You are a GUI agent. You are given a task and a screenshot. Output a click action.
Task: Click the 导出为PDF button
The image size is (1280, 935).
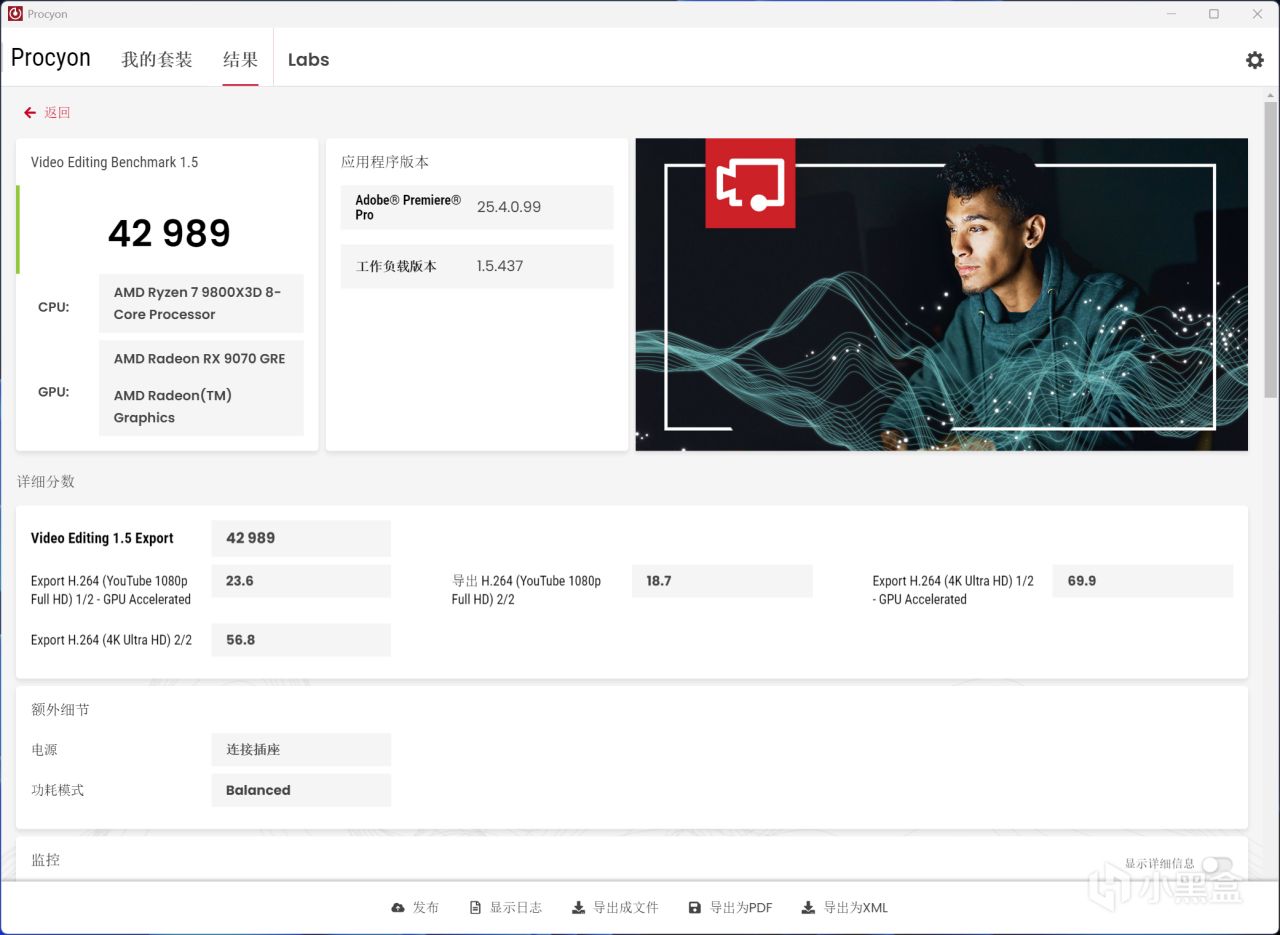[x=730, y=908]
